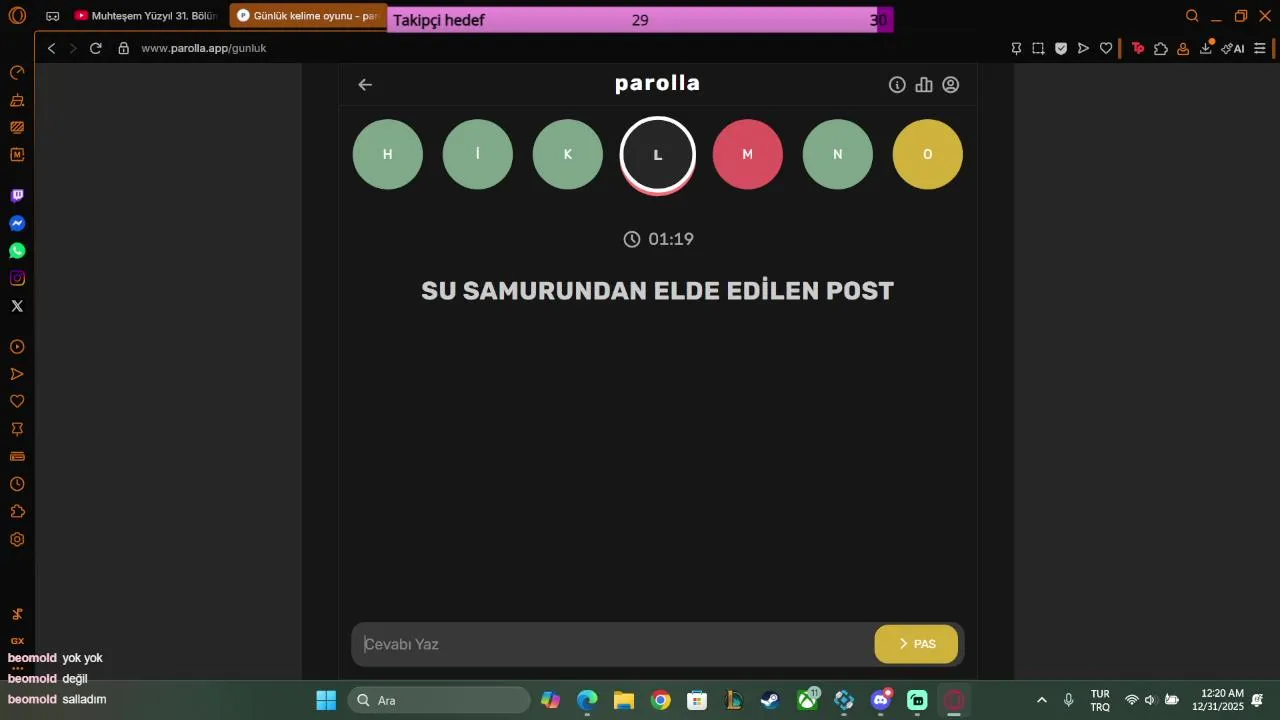Screen dimensions: 1280x720
Task: Open Messenger in the sidebar
Action: pos(17,223)
